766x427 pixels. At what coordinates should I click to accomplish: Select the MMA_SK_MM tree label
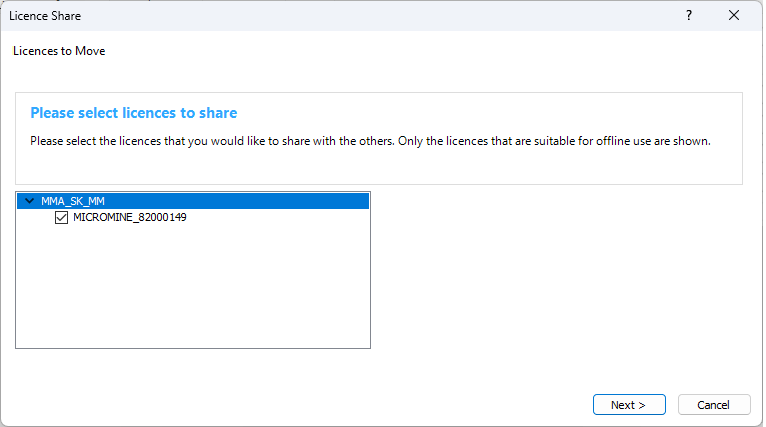pos(73,201)
